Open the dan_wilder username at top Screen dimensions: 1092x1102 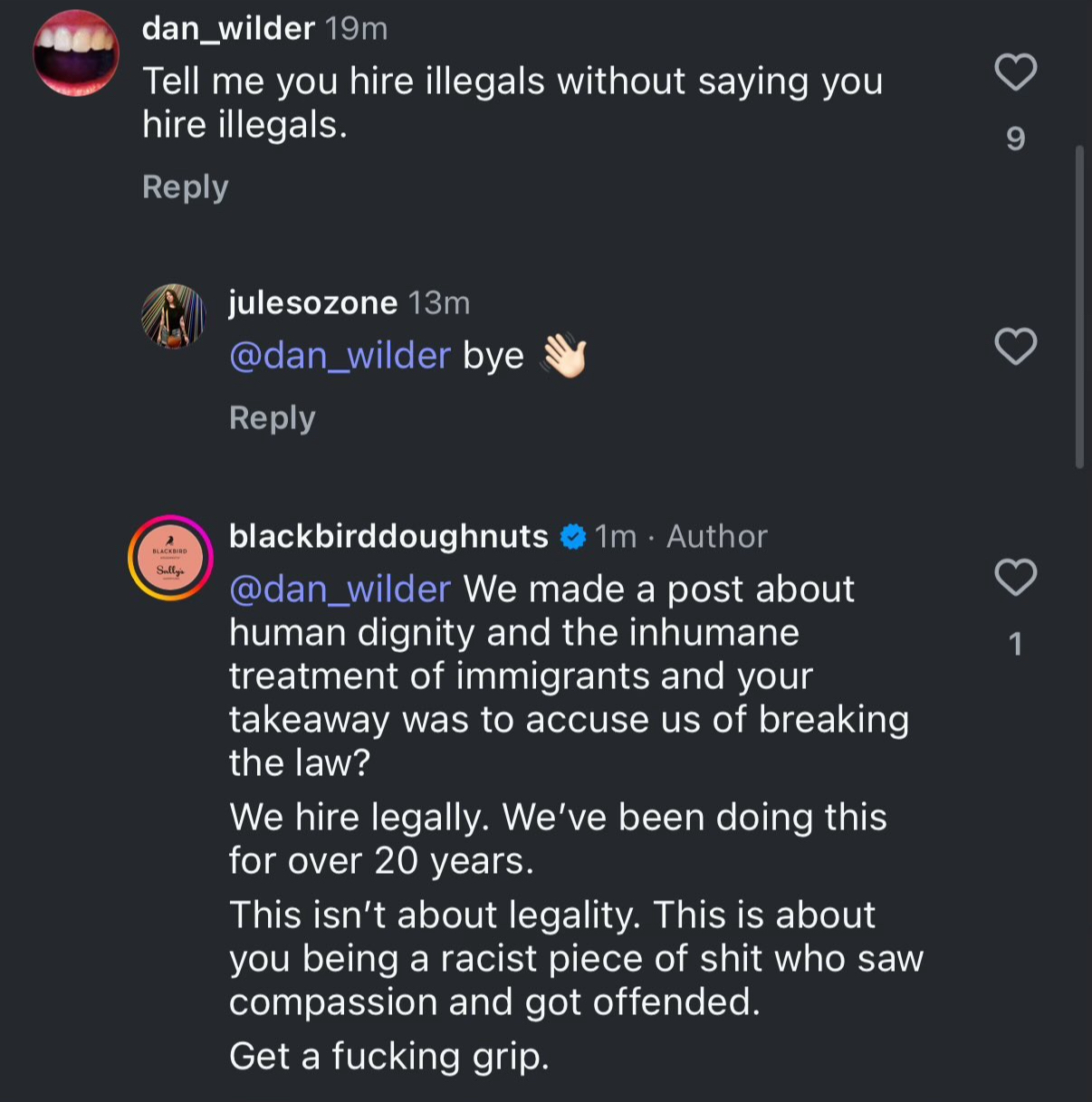pyautogui.click(x=228, y=29)
